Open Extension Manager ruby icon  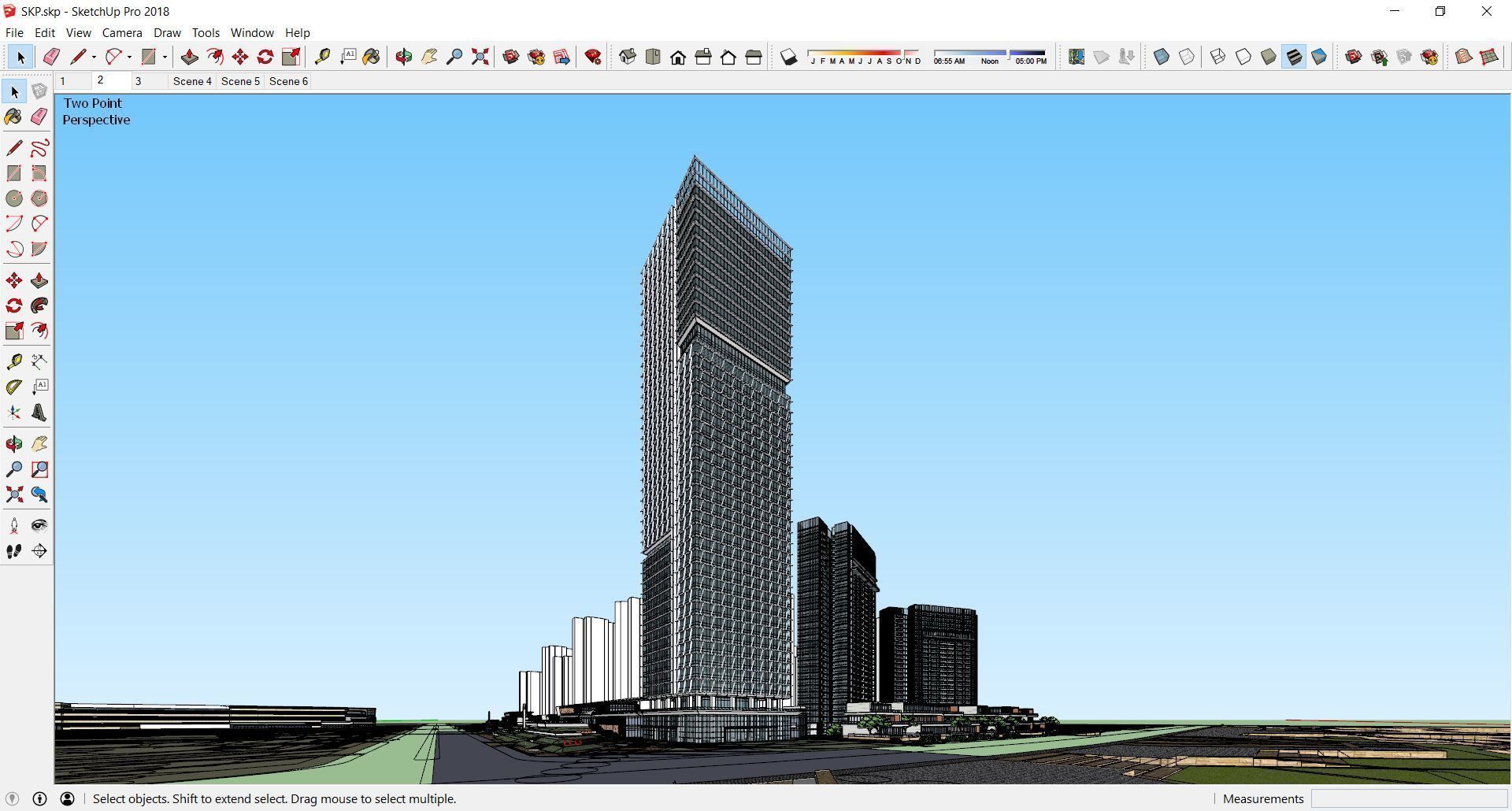593,57
